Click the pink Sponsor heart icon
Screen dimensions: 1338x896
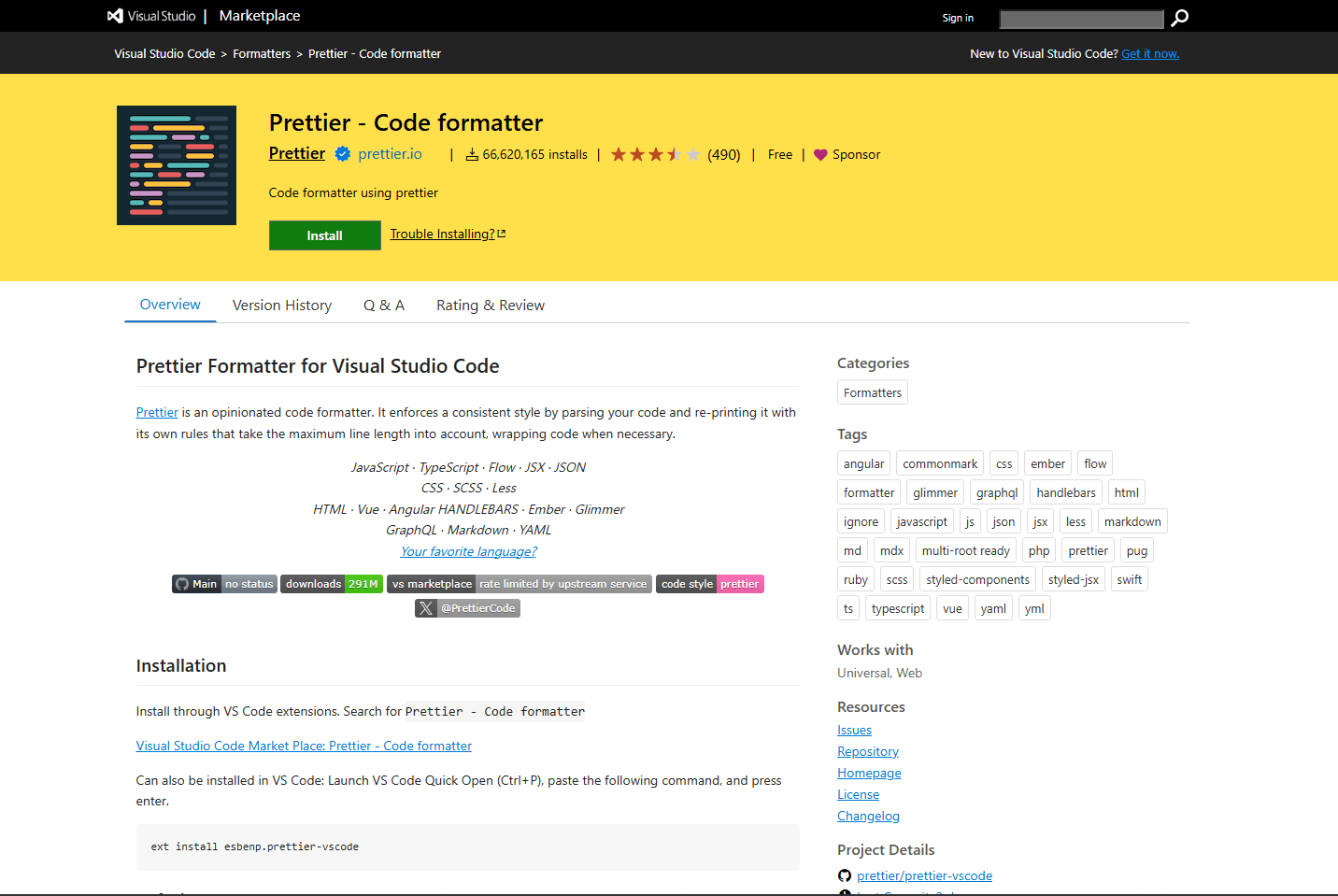click(819, 154)
